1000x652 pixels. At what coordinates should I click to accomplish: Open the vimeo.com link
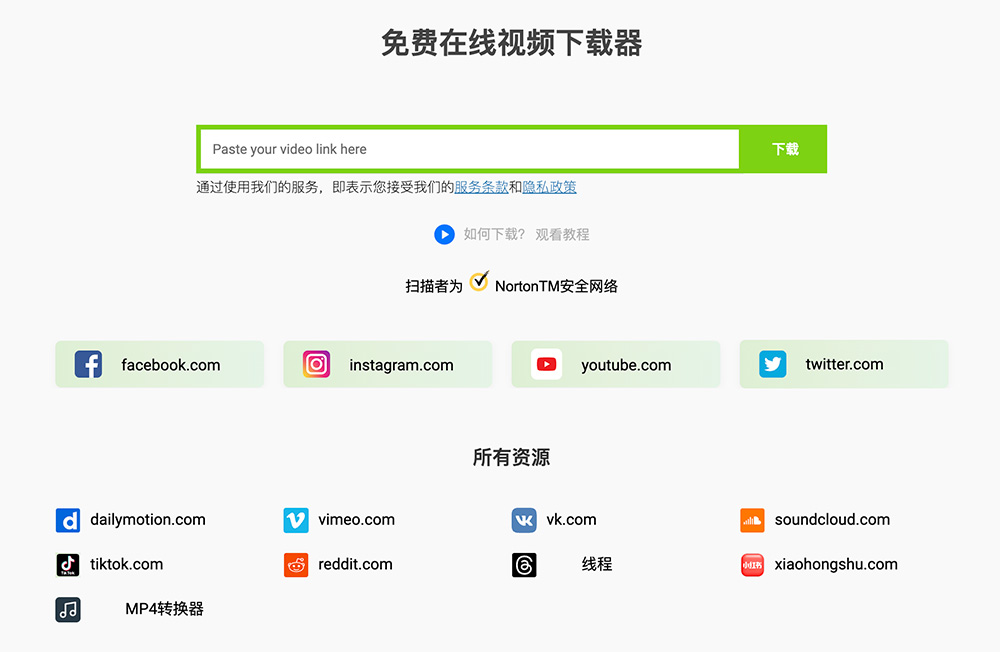pyautogui.click(x=357, y=519)
